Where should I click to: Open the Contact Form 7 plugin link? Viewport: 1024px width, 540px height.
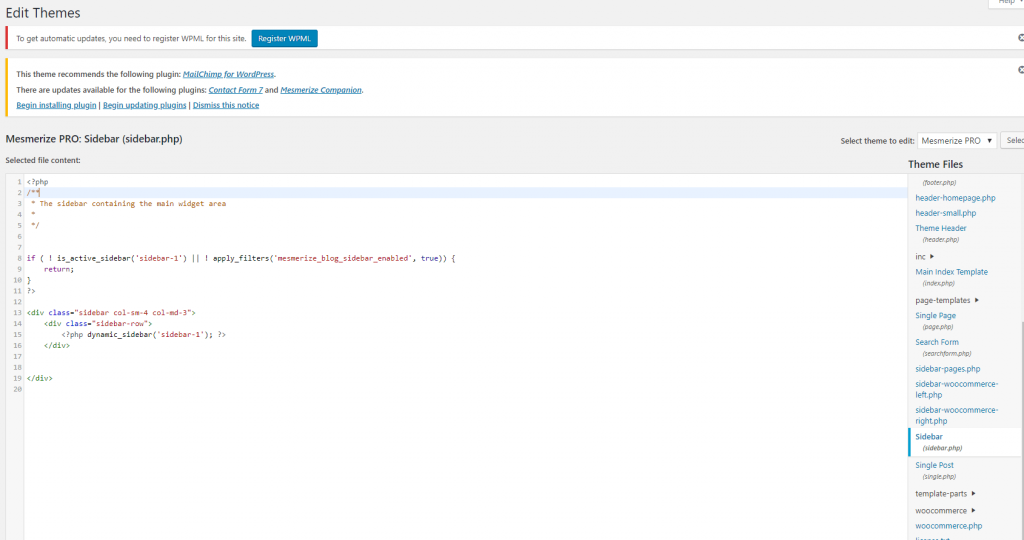(235, 90)
